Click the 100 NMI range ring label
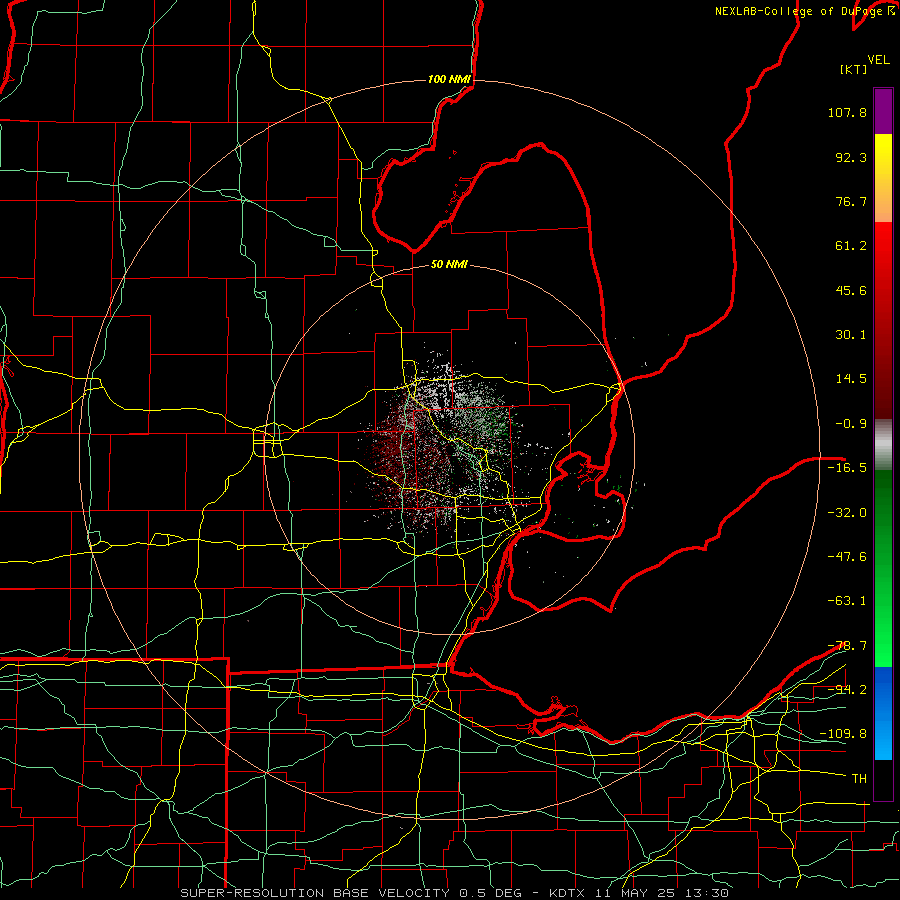900x900 pixels. [x=449, y=79]
